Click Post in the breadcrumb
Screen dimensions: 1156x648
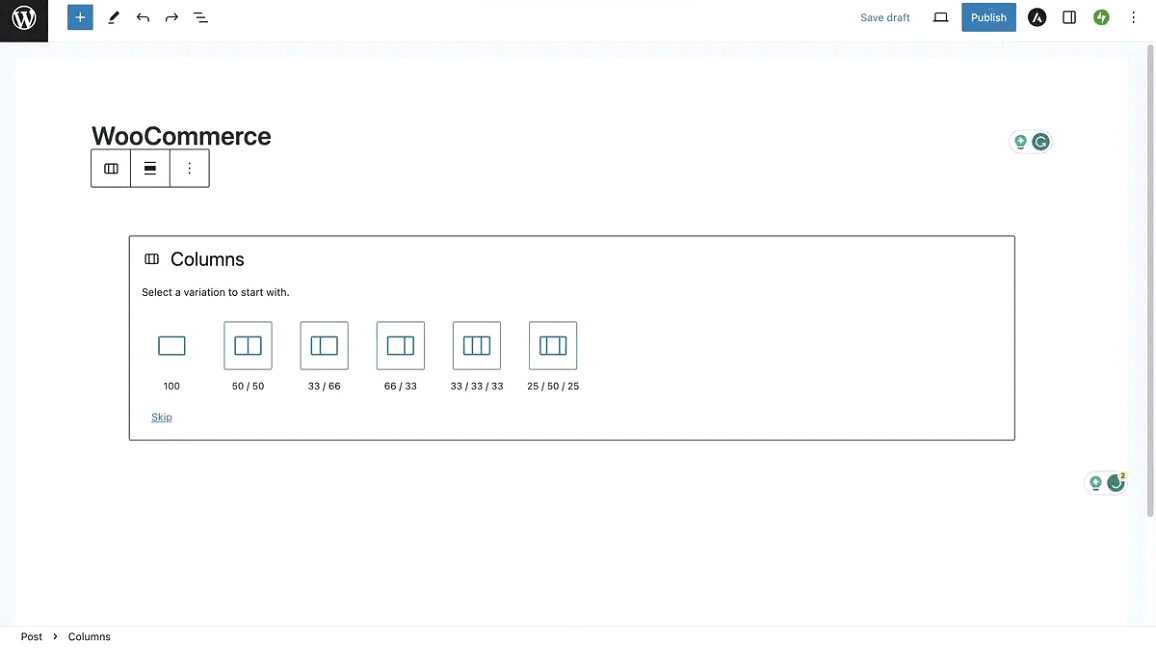[31, 637]
